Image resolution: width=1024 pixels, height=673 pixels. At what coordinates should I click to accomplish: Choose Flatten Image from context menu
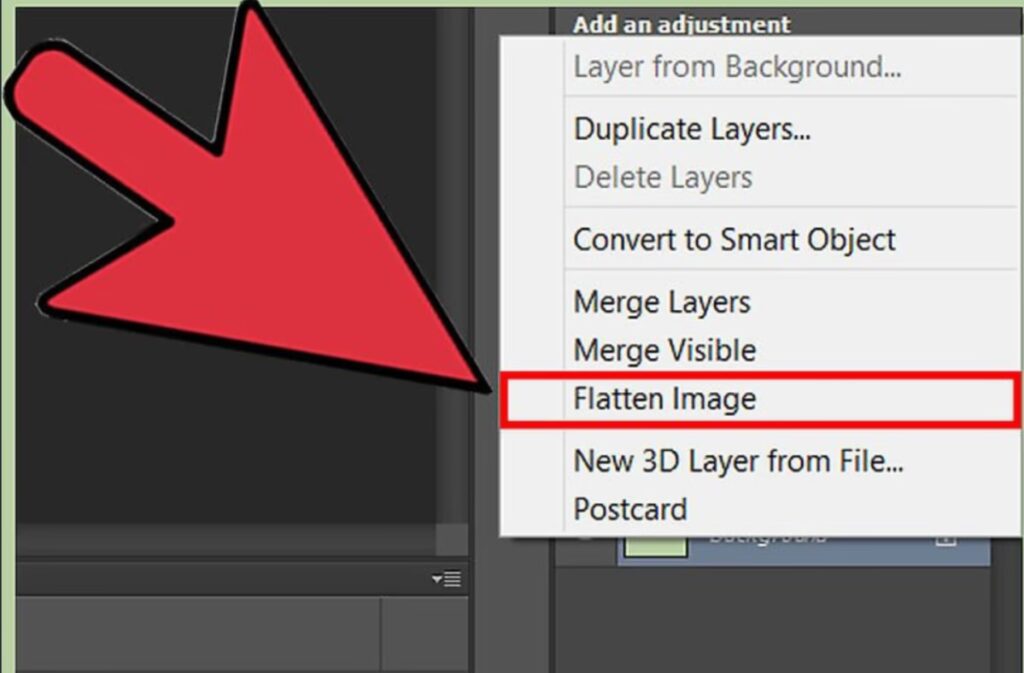[x=664, y=399]
